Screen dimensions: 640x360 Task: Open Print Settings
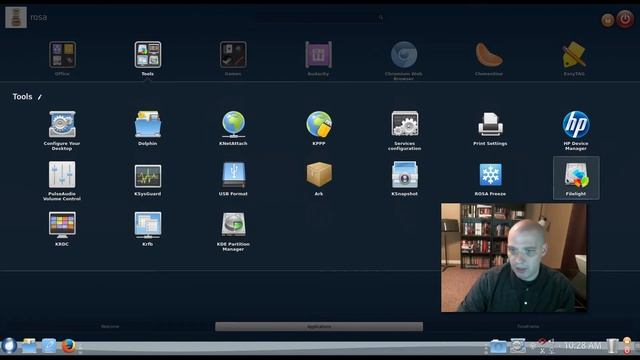[x=490, y=128]
